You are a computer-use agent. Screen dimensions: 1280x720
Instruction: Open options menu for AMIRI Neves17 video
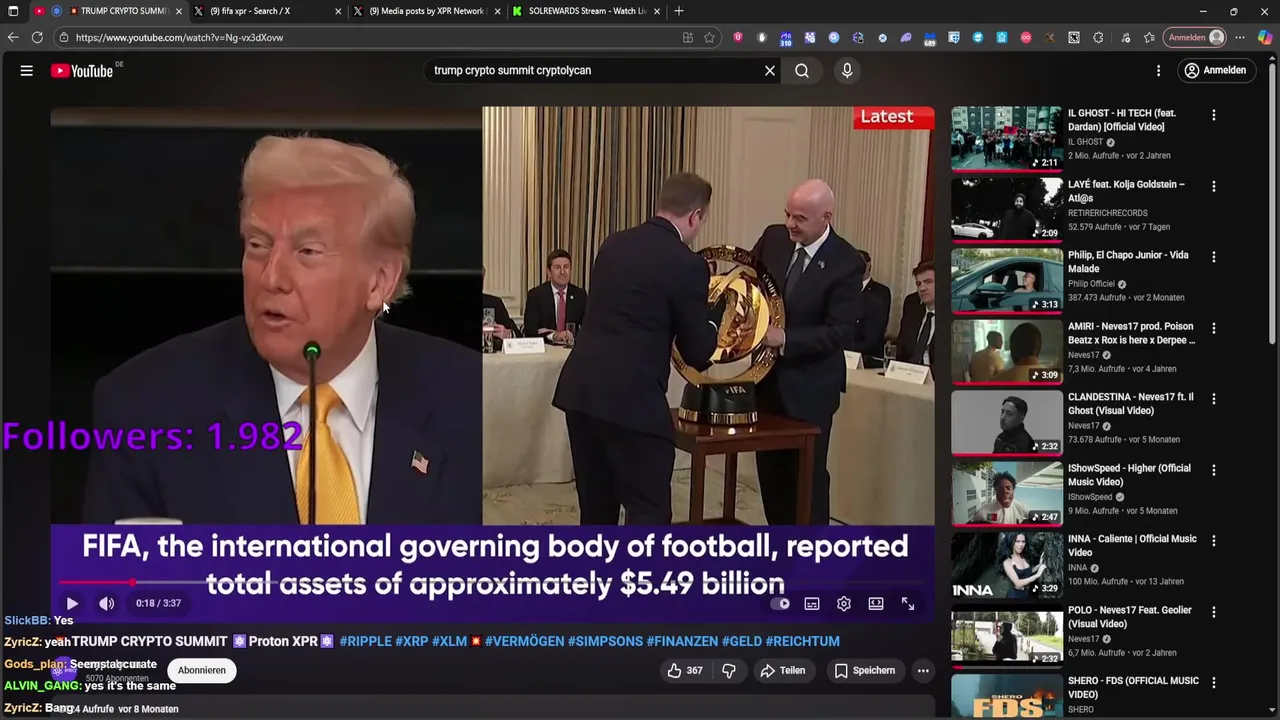1214,329
